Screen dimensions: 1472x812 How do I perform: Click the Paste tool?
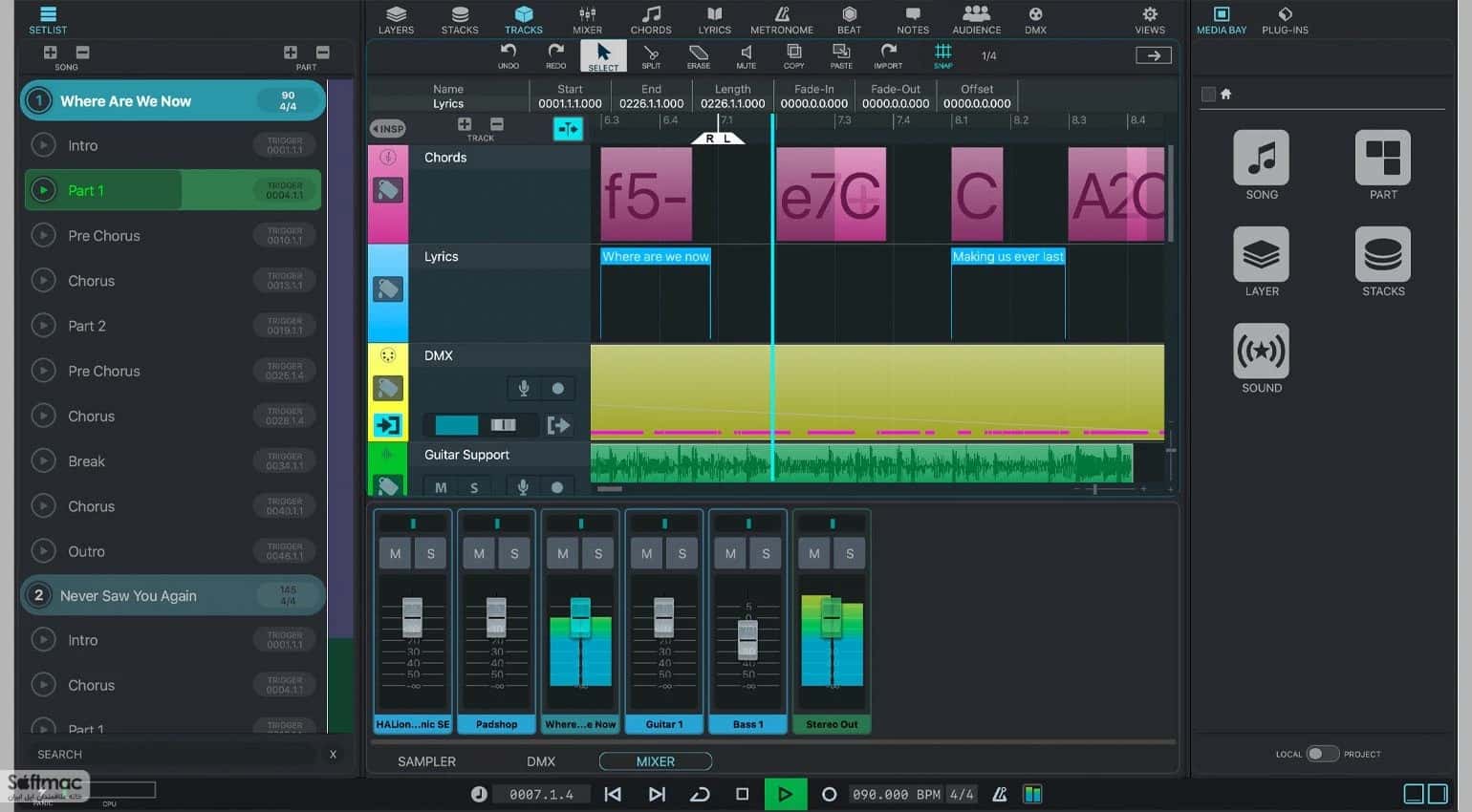tap(841, 56)
